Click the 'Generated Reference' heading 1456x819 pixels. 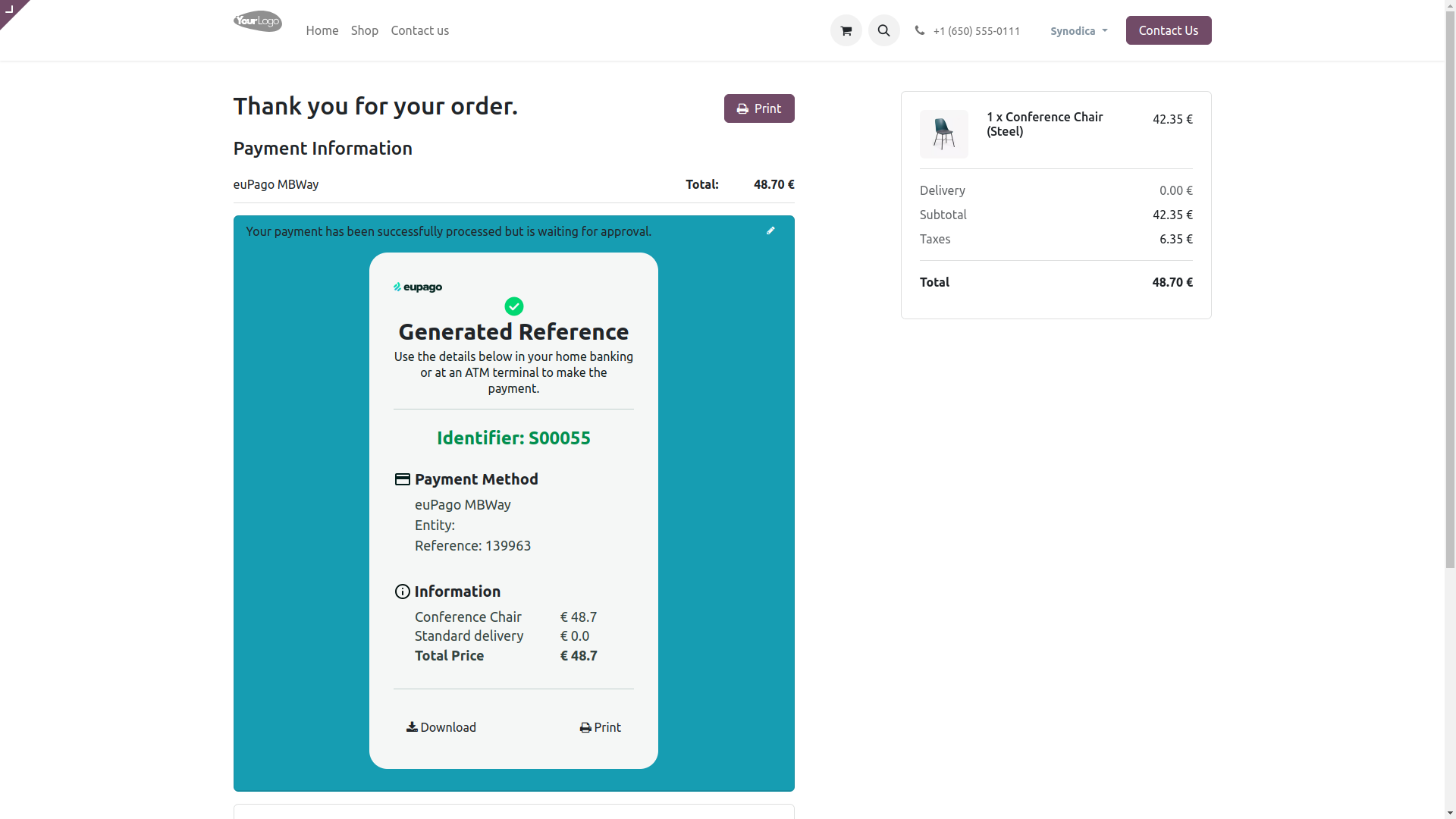(513, 332)
